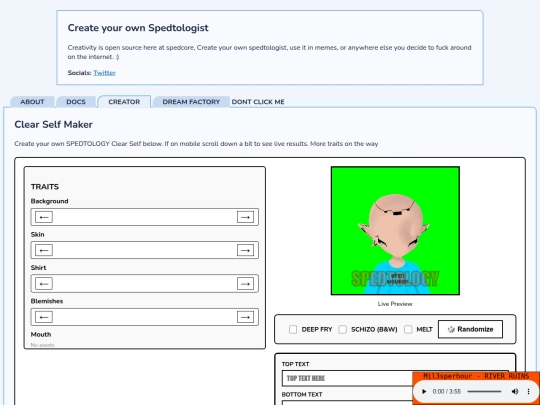Open audio player more options menu
The width and height of the screenshot is (540, 405).
point(528,392)
